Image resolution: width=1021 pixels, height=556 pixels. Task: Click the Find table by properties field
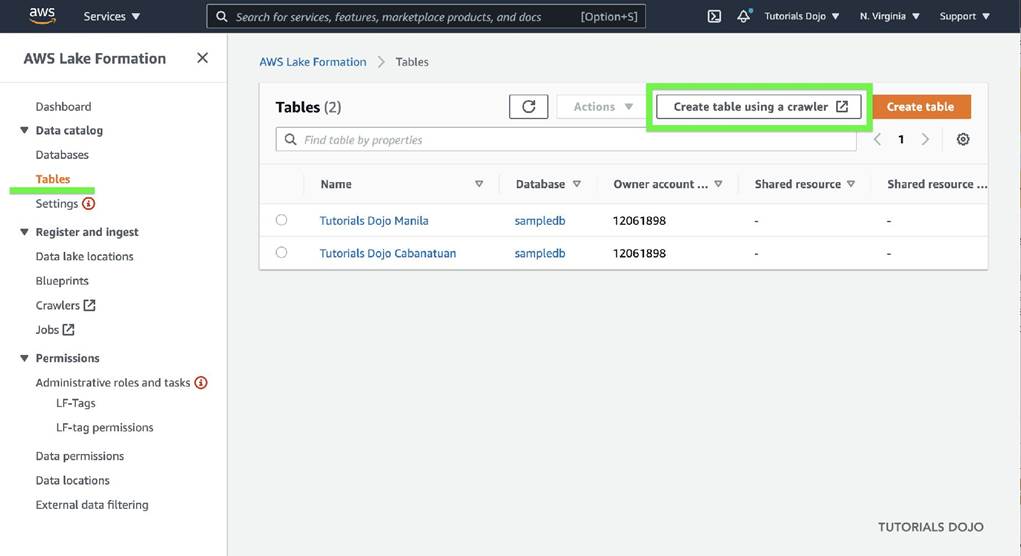pos(570,140)
